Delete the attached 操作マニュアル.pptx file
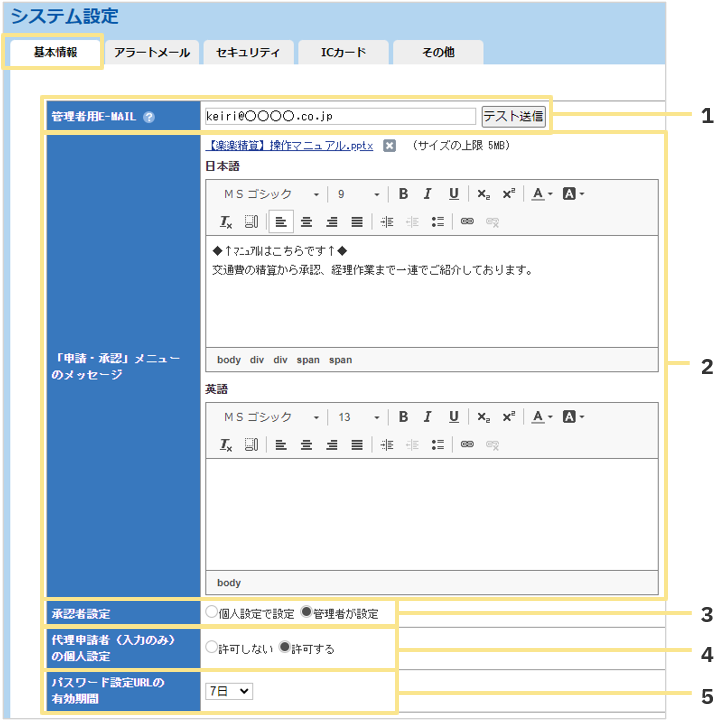The width and height of the screenshot is (724, 722). (390, 146)
